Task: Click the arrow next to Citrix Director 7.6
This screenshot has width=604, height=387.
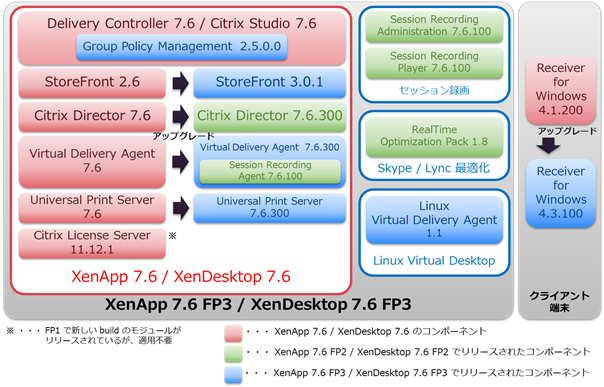Action: click(x=180, y=116)
